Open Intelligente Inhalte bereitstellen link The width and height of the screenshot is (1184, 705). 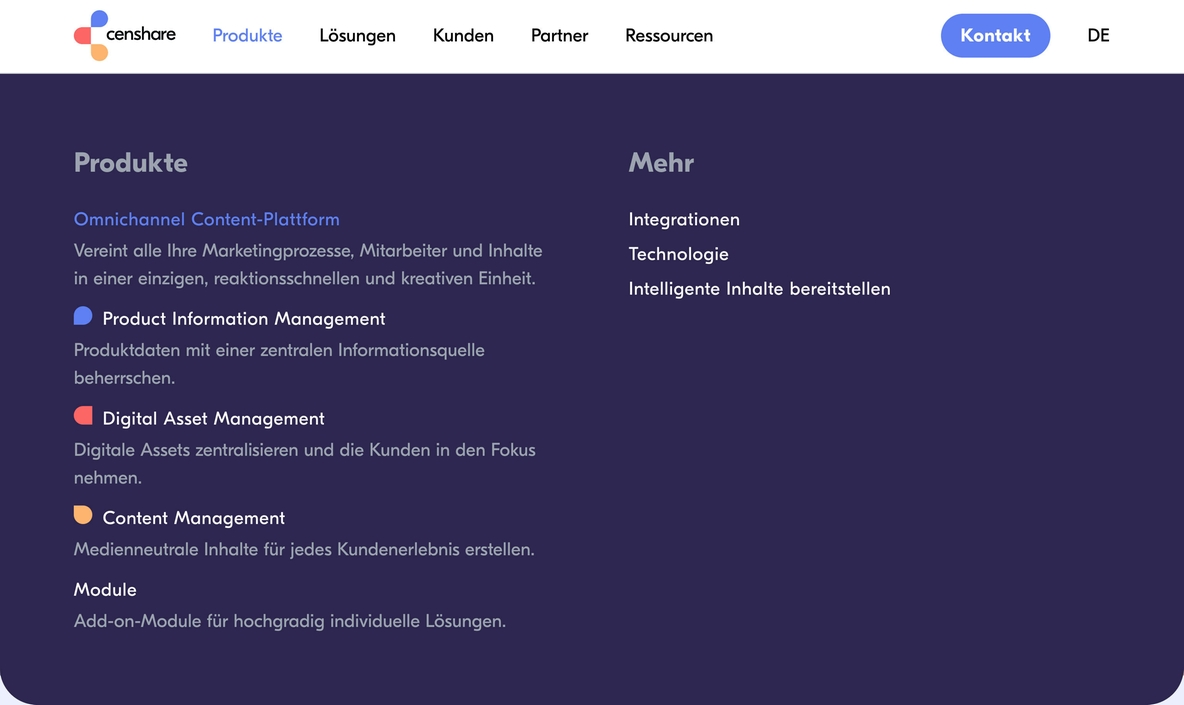pos(760,289)
